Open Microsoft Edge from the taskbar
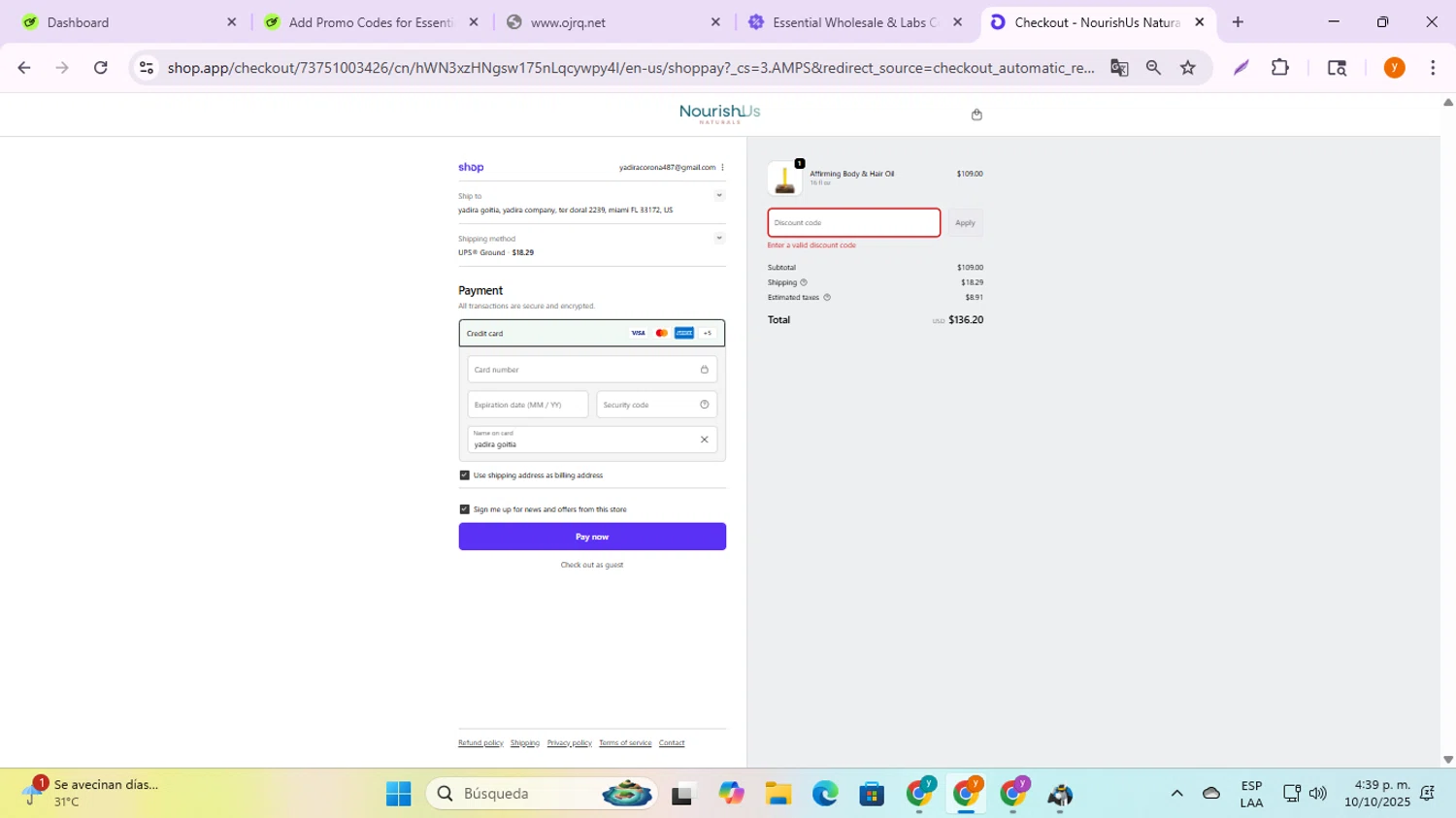 [x=825, y=794]
